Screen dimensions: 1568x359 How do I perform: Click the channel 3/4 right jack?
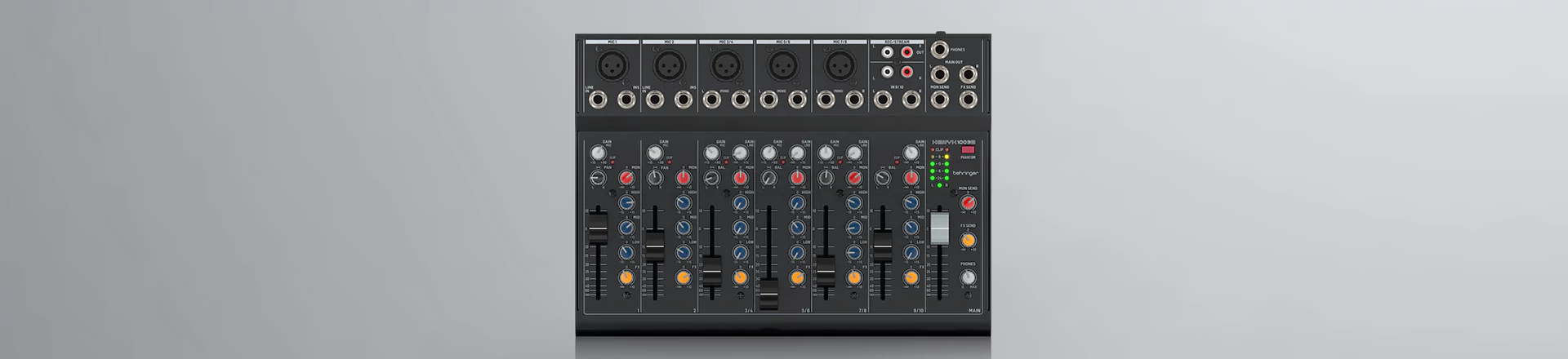741,100
